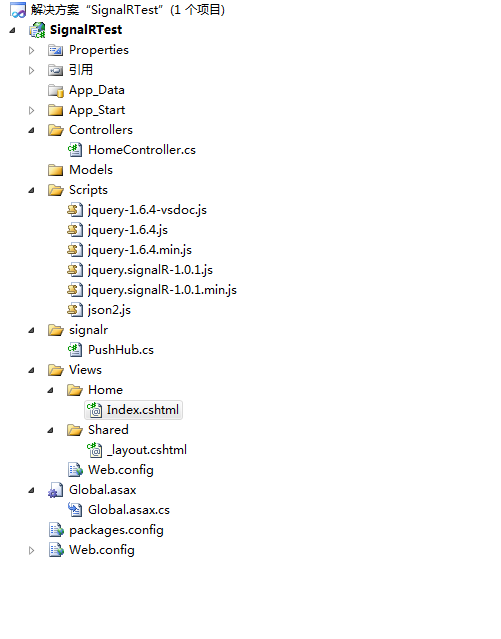Select the App_Data folder name
This screenshot has height=639, width=501.
tap(97, 90)
